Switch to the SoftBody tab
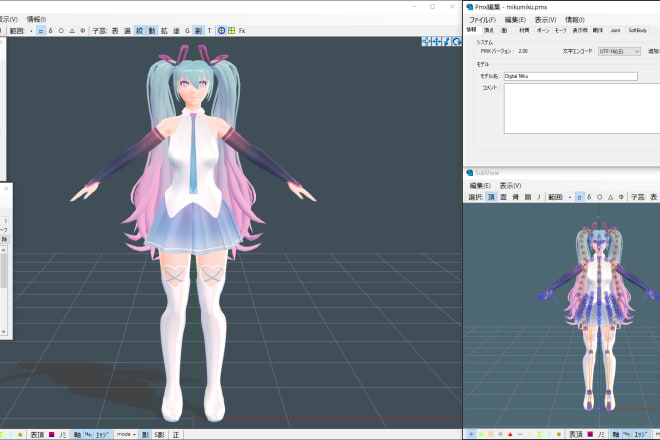Viewport: 660px width, 440px height. coord(637,30)
